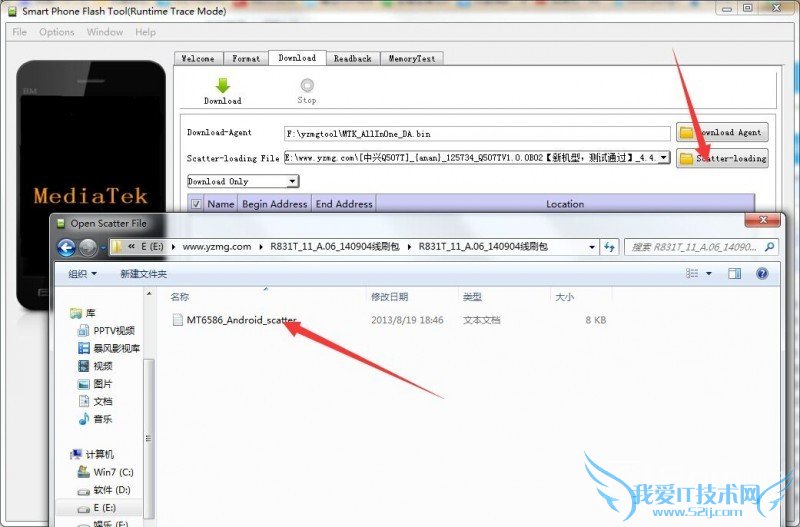Expand the view options dropdown arrow
The width and height of the screenshot is (800, 527).
point(709,273)
